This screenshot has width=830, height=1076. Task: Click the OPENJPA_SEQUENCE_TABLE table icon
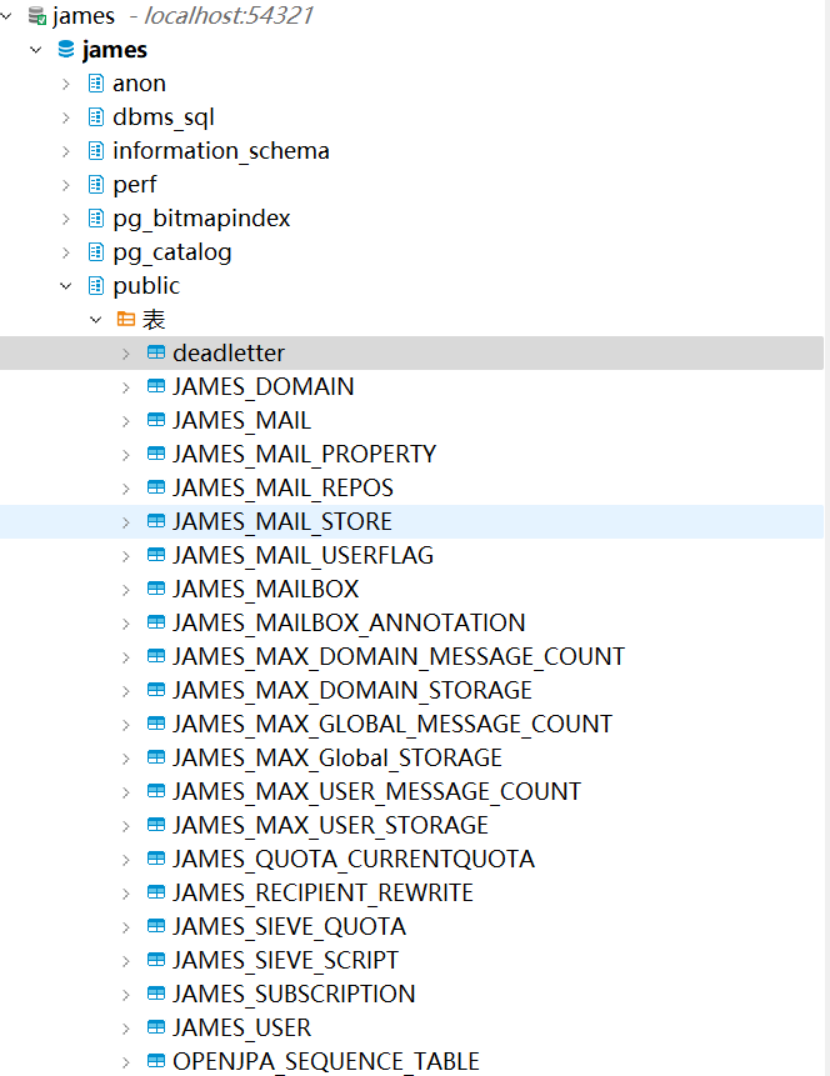coord(156,1061)
